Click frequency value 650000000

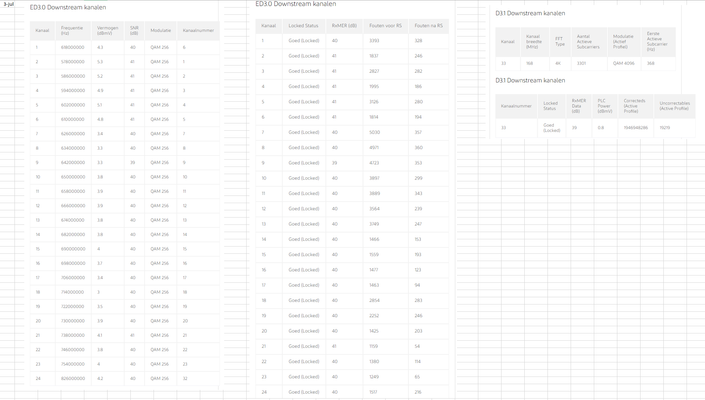pyautogui.click(x=73, y=177)
